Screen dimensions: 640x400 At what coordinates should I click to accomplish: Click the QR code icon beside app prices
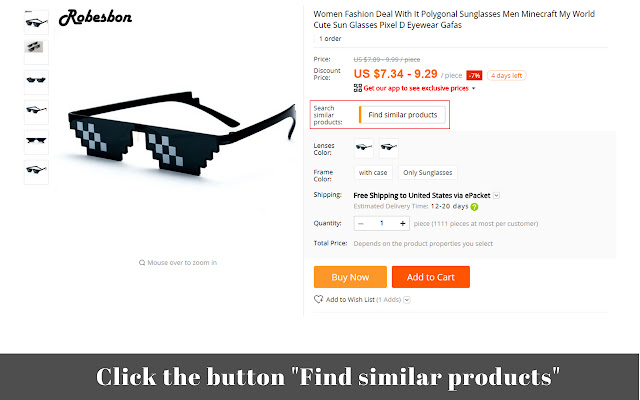(x=358, y=88)
